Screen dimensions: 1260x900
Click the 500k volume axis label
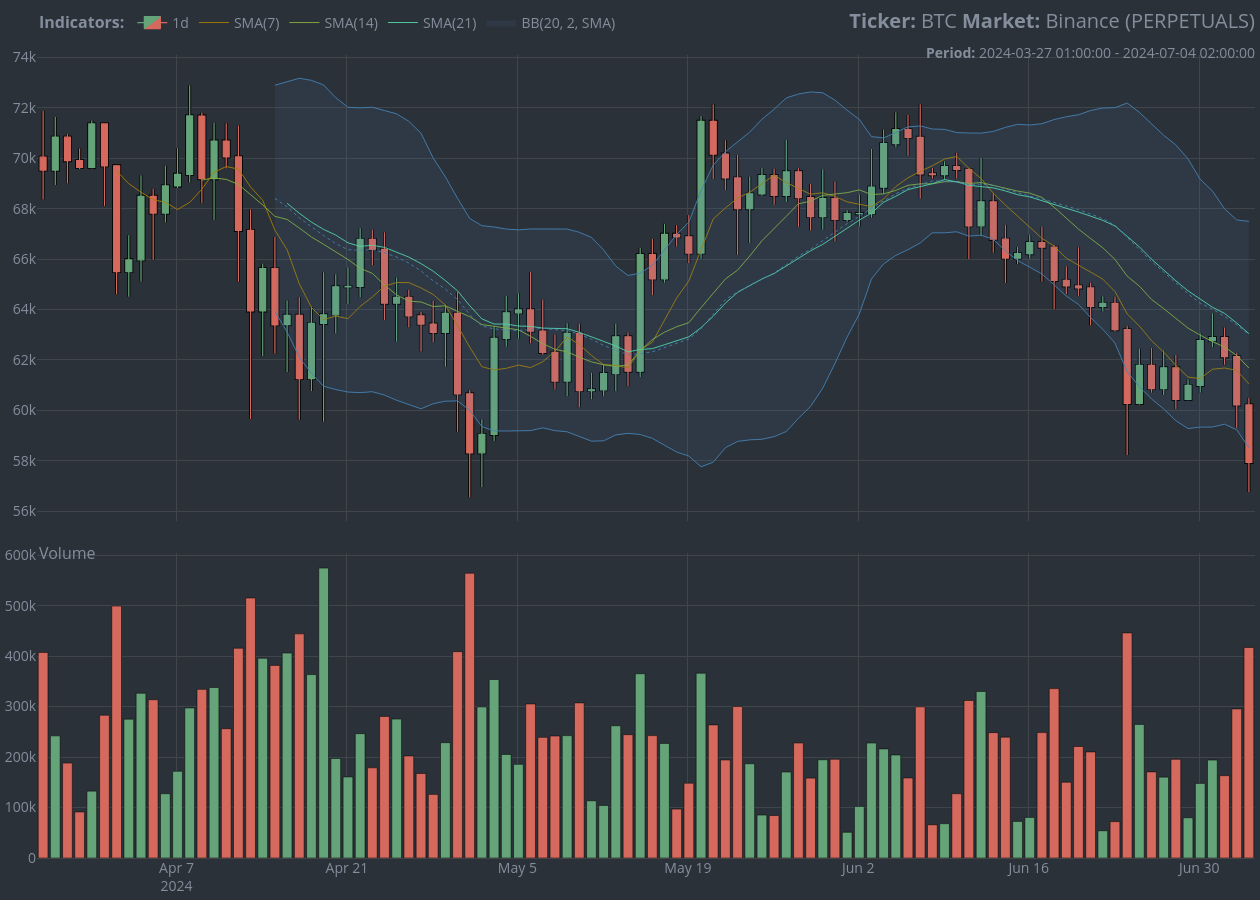(x=20, y=606)
